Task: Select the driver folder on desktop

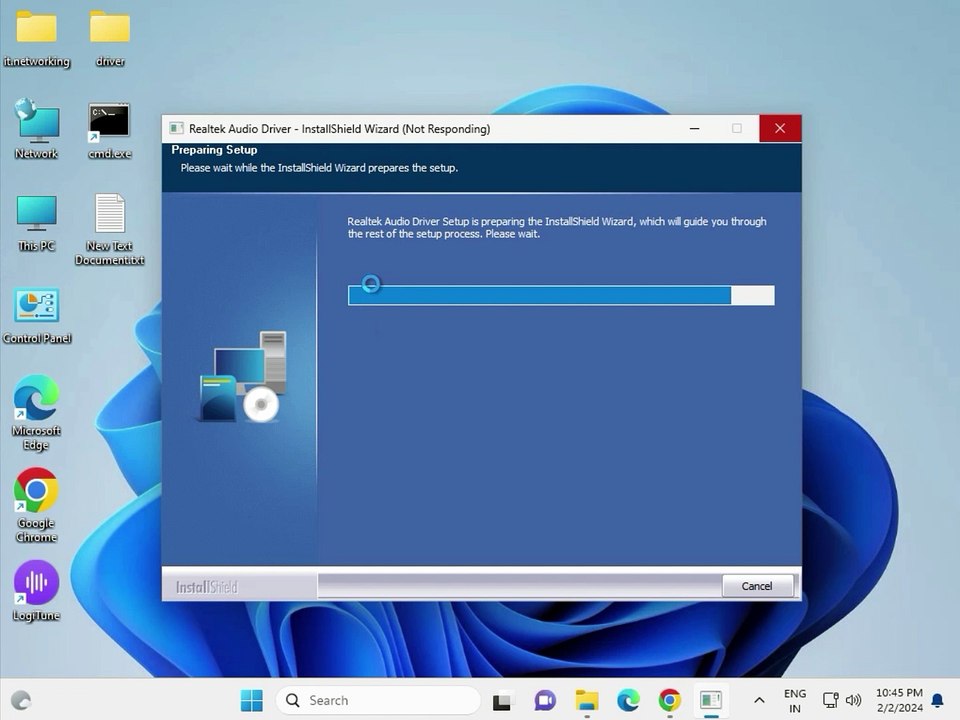Action: click(x=110, y=39)
